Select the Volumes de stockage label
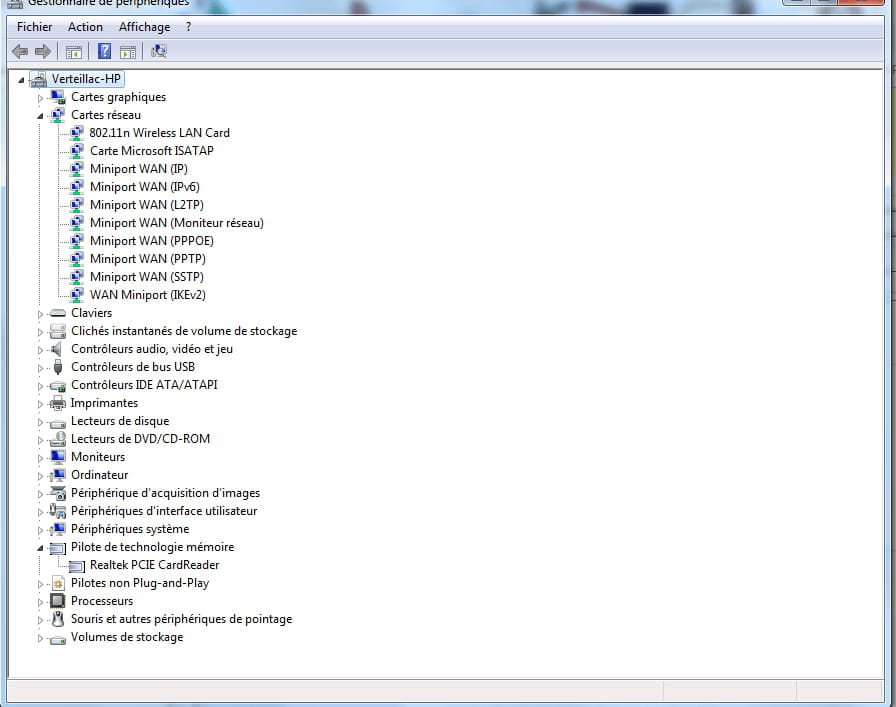 pos(127,637)
